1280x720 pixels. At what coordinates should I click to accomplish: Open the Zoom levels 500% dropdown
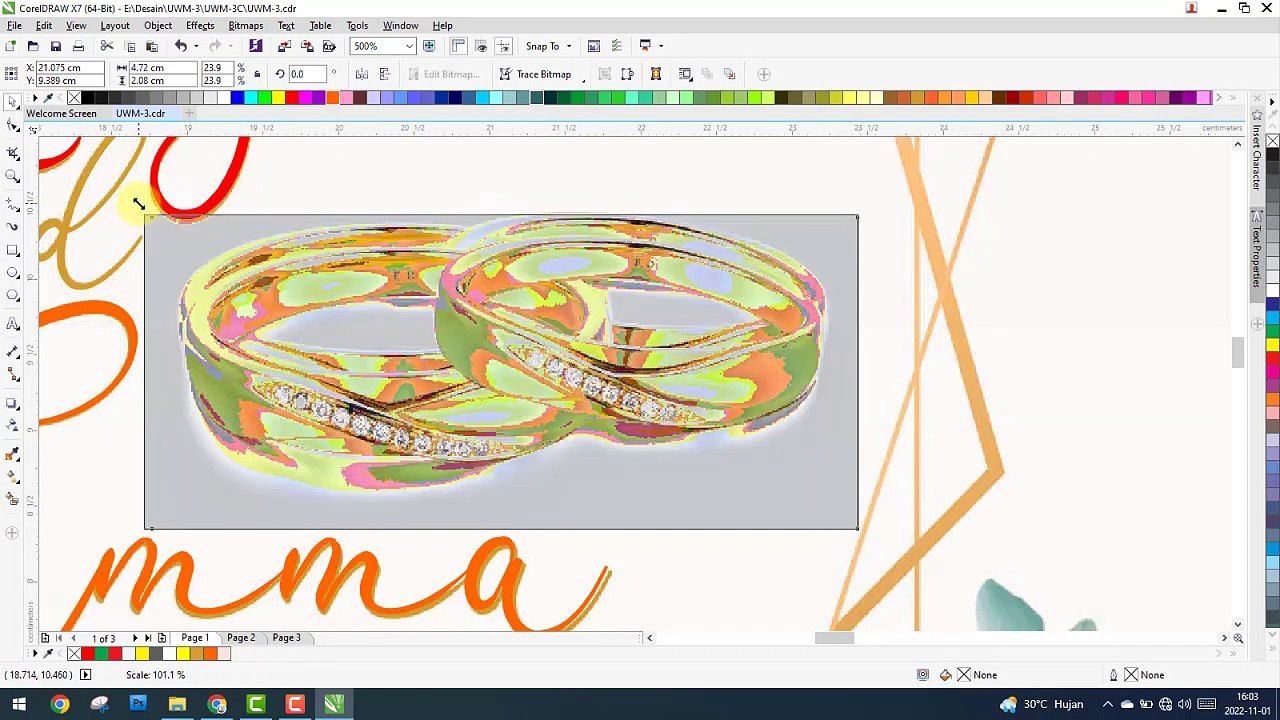pyautogui.click(x=409, y=46)
